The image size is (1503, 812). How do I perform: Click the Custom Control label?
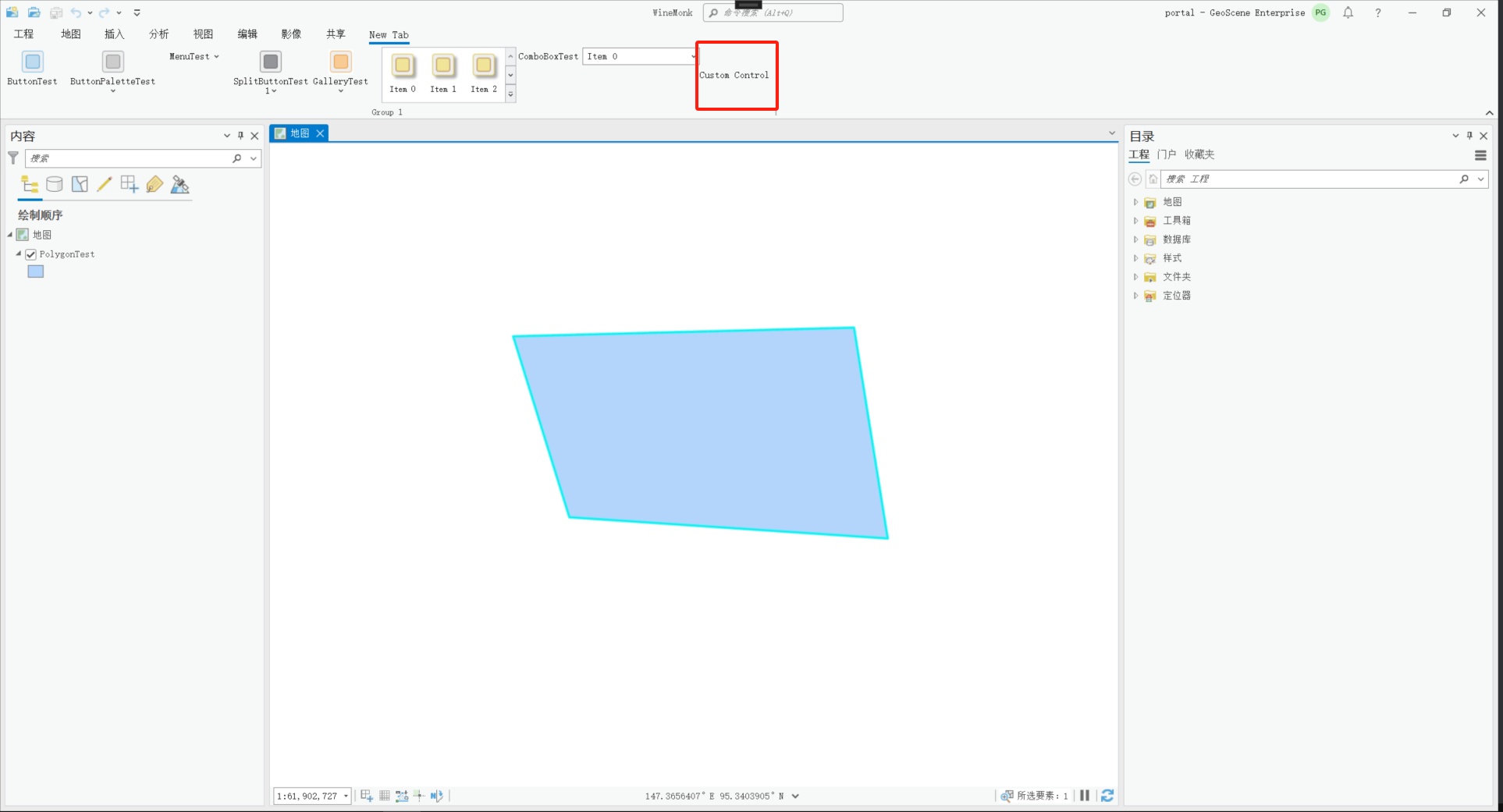[x=734, y=75]
